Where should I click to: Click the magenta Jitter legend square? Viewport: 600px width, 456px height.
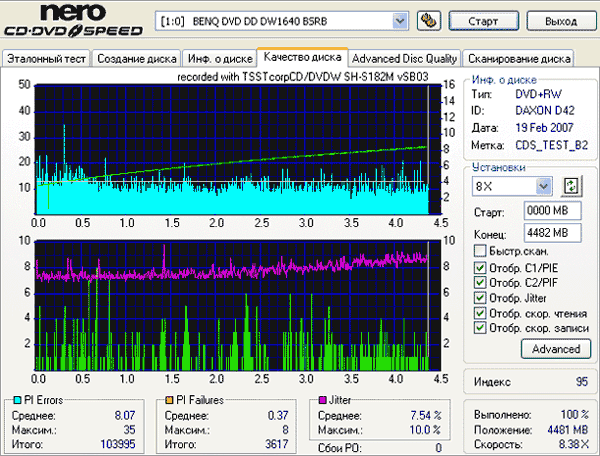pos(322,400)
